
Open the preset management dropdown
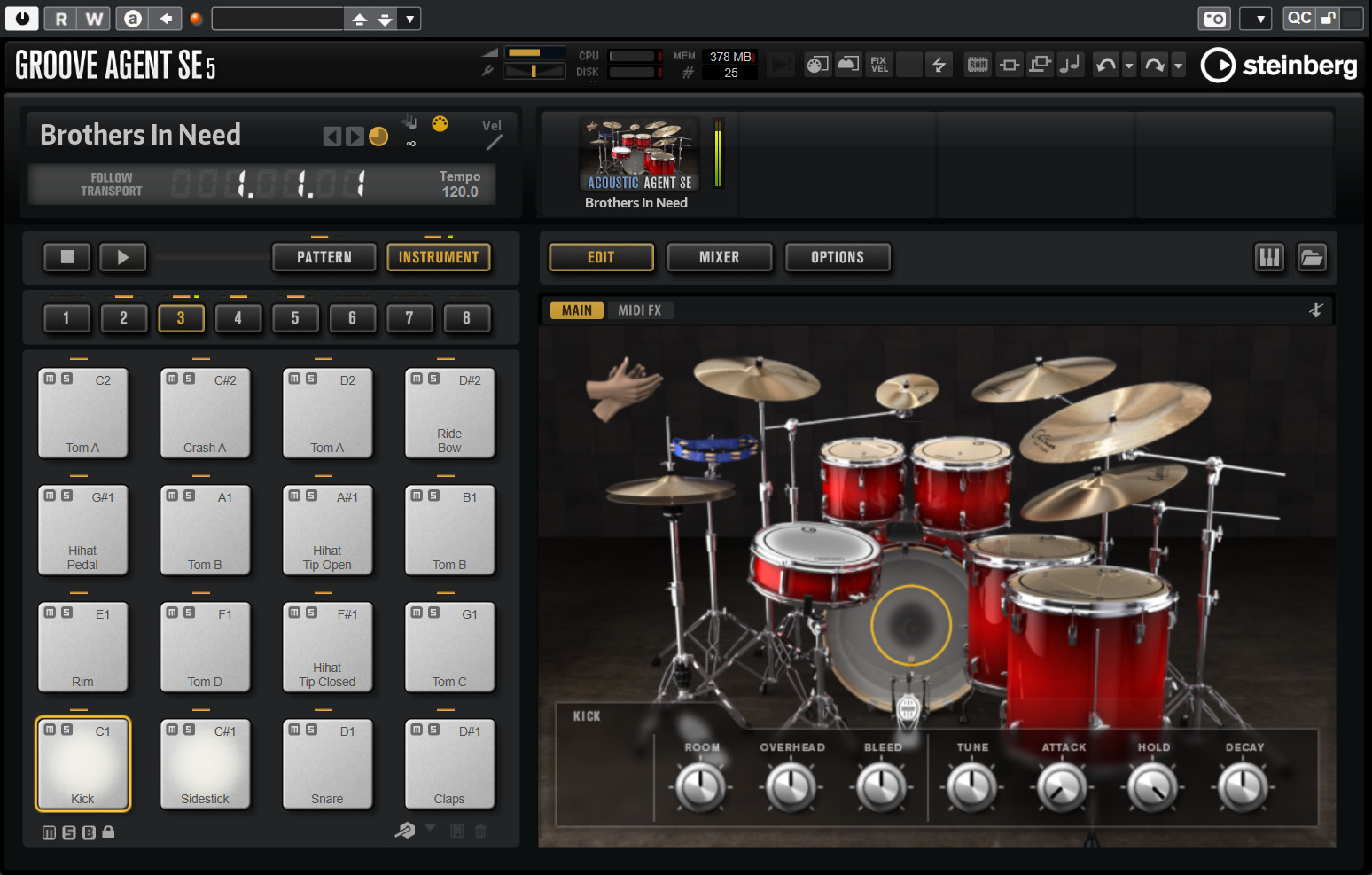409,19
